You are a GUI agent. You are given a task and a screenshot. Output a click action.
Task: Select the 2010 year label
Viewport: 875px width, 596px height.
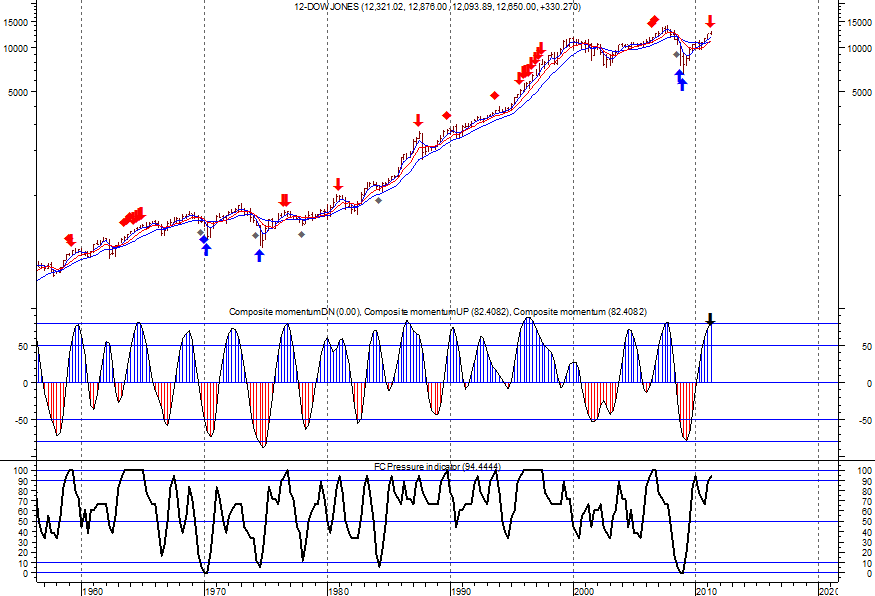pos(706,591)
